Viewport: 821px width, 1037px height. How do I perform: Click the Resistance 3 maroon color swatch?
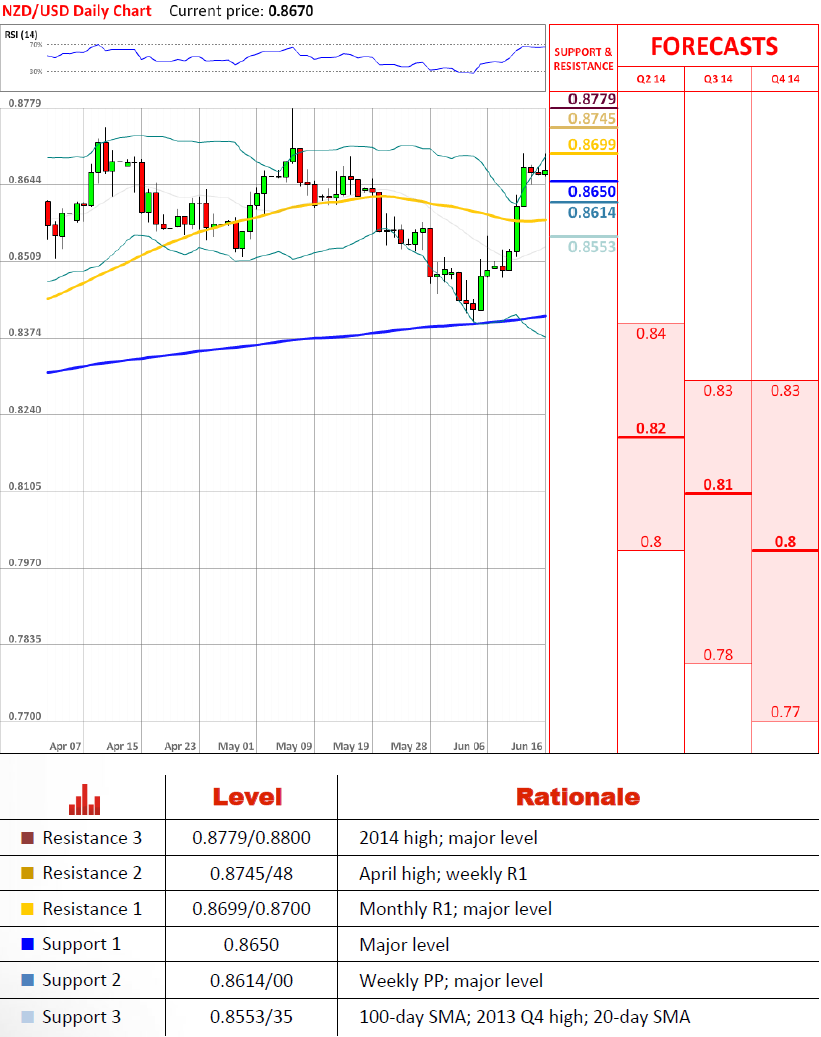[x=27, y=838]
